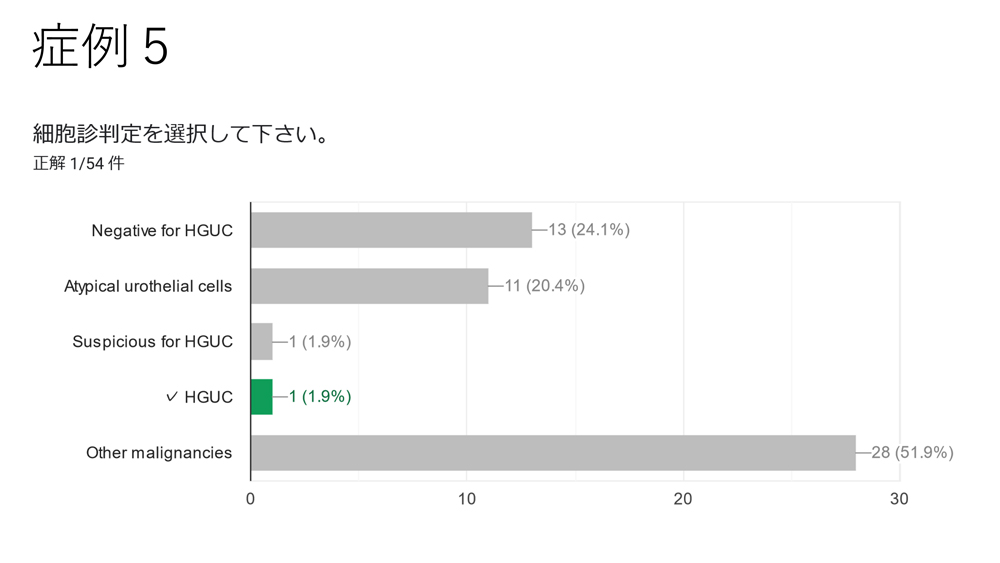
Task: Select the Atypical urothelial cells label
Action: [x=148, y=286]
